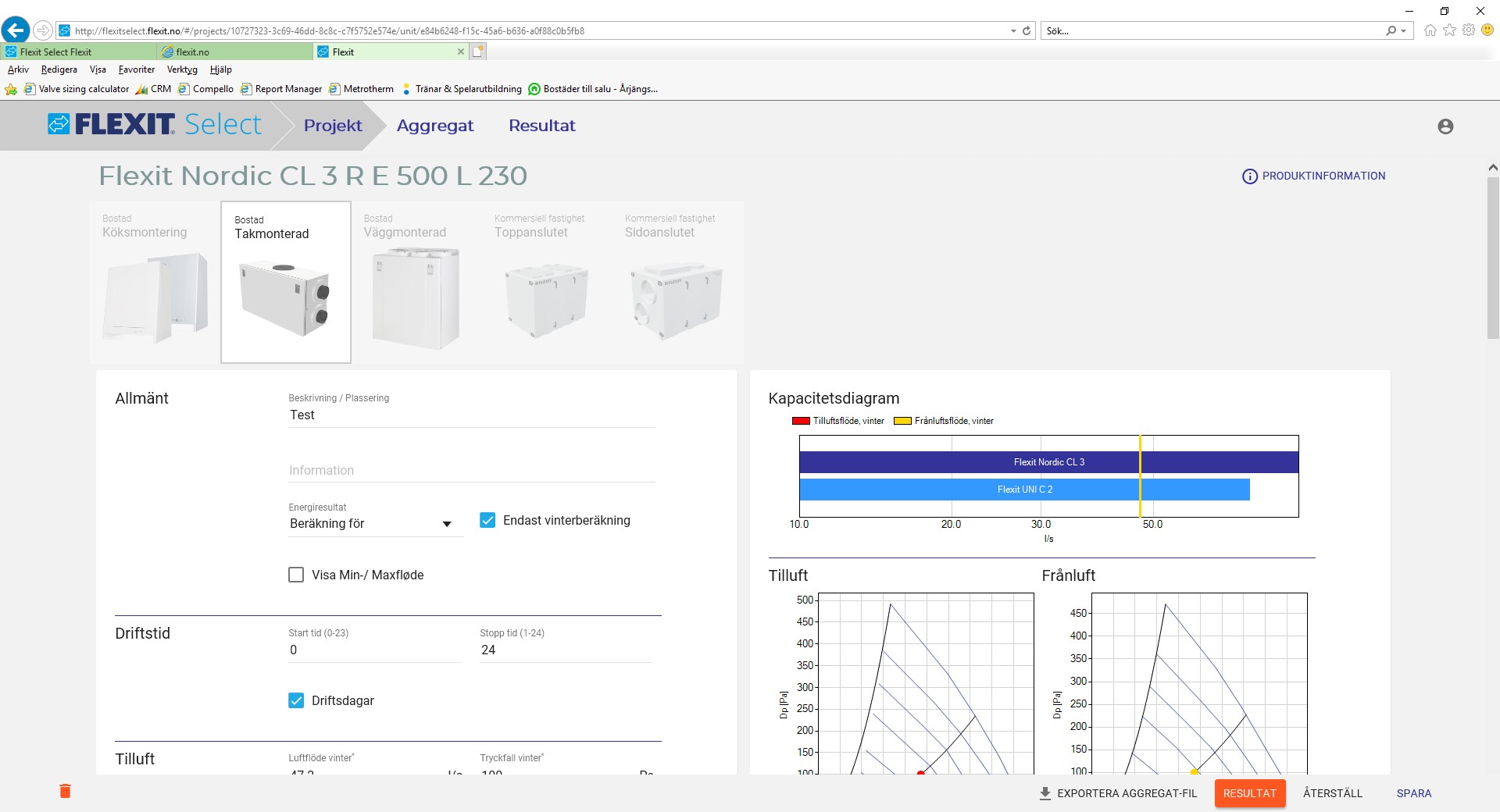
Task: Open browser settings gear icon
Action: coord(1469,30)
